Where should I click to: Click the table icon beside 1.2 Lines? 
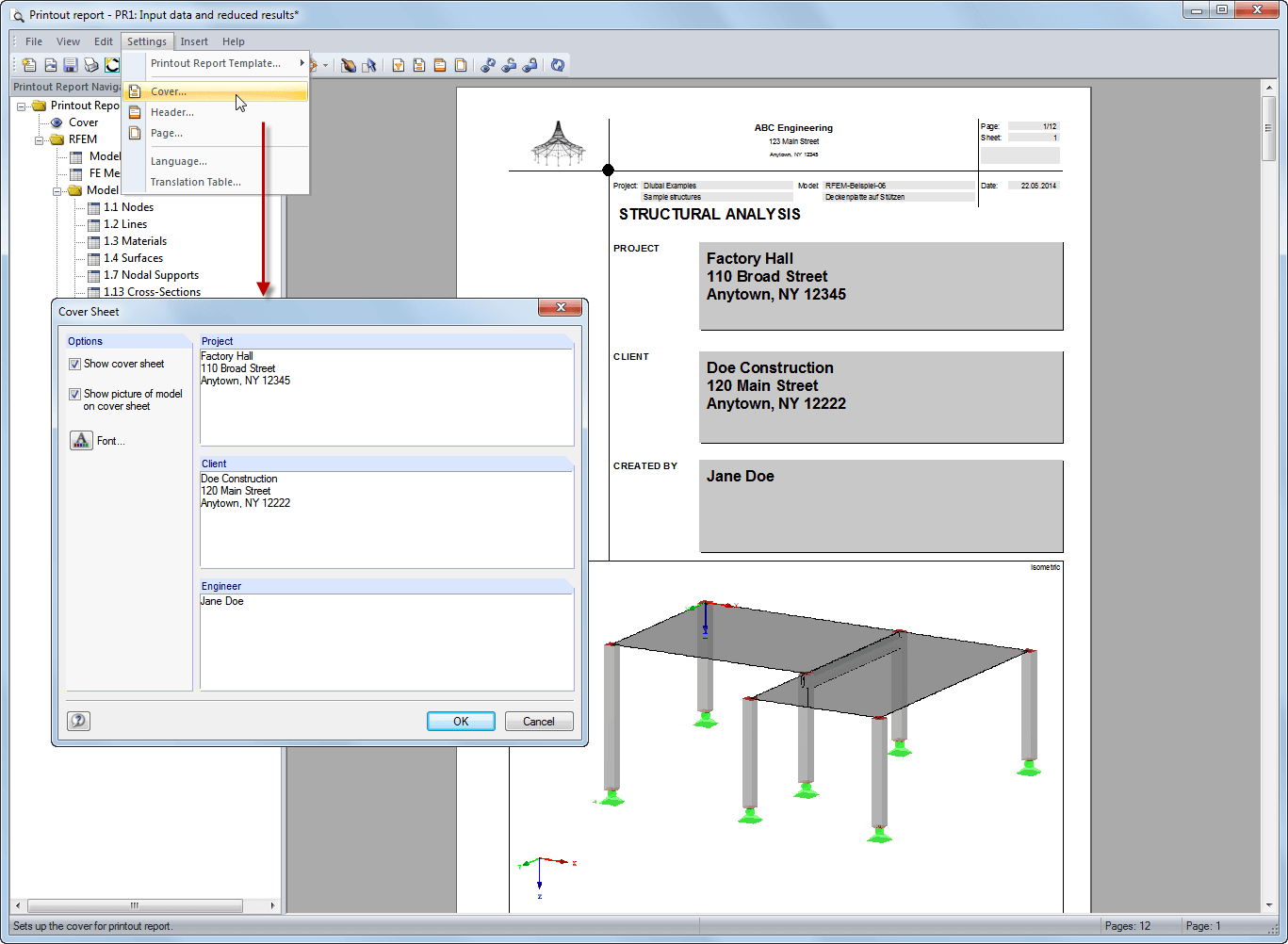pyautogui.click(x=93, y=224)
